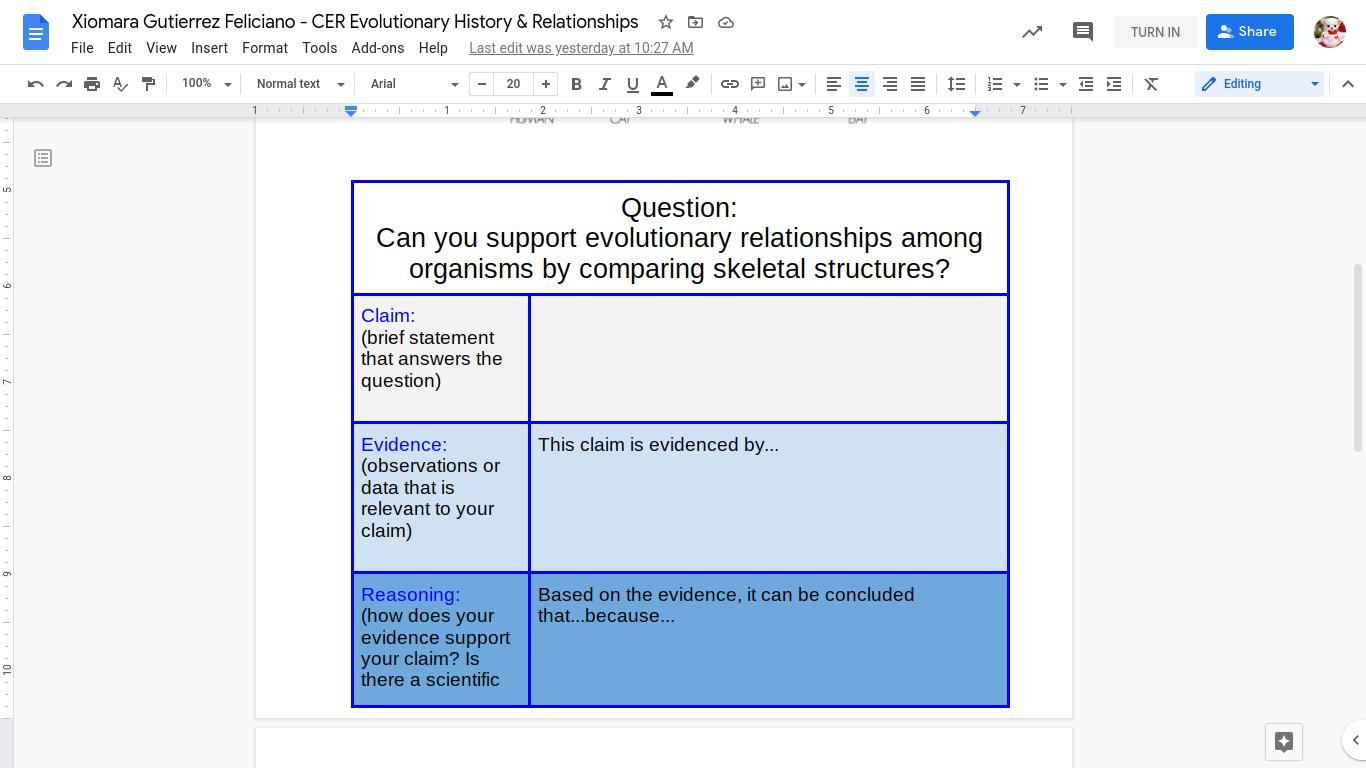Screen dimensions: 1366x768
Task: Open the Format menu
Action: (x=264, y=47)
